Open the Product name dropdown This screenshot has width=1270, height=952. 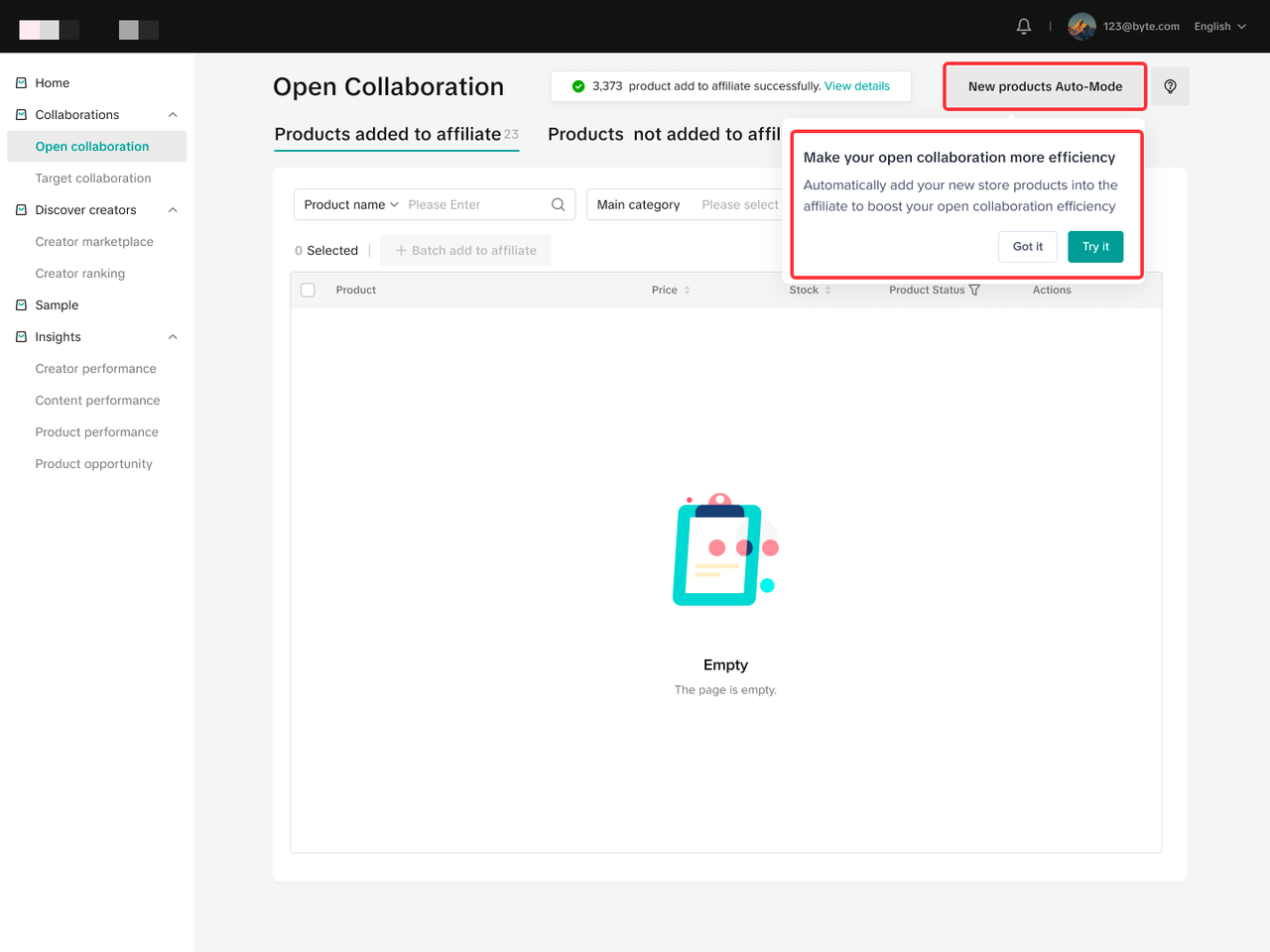351,204
